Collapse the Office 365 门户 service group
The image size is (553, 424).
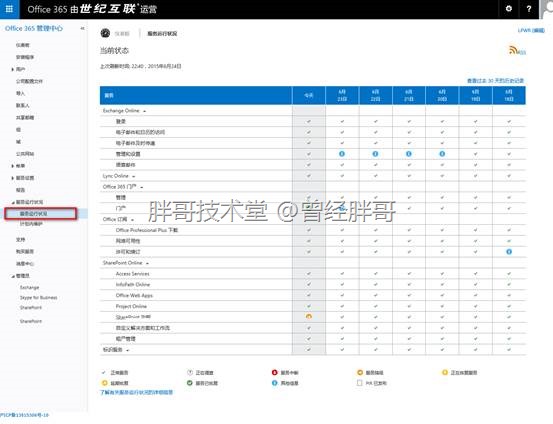[x=141, y=187]
